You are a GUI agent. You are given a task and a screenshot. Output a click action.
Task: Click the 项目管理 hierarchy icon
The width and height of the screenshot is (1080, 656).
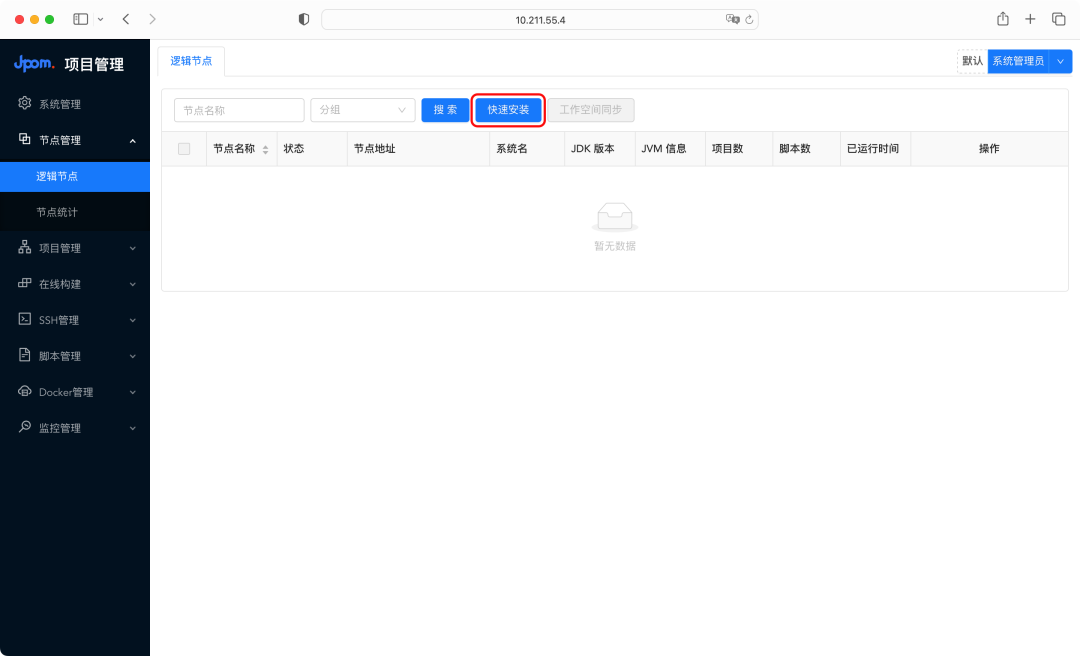tap(25, 247)
